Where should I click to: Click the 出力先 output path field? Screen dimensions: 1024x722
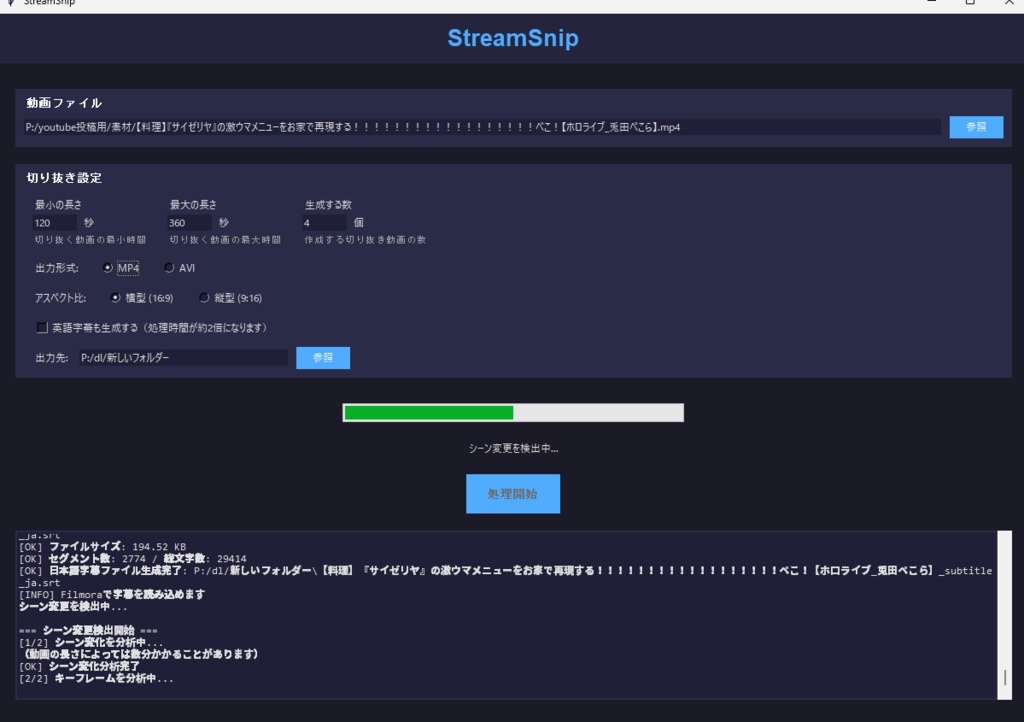(183, 357)
